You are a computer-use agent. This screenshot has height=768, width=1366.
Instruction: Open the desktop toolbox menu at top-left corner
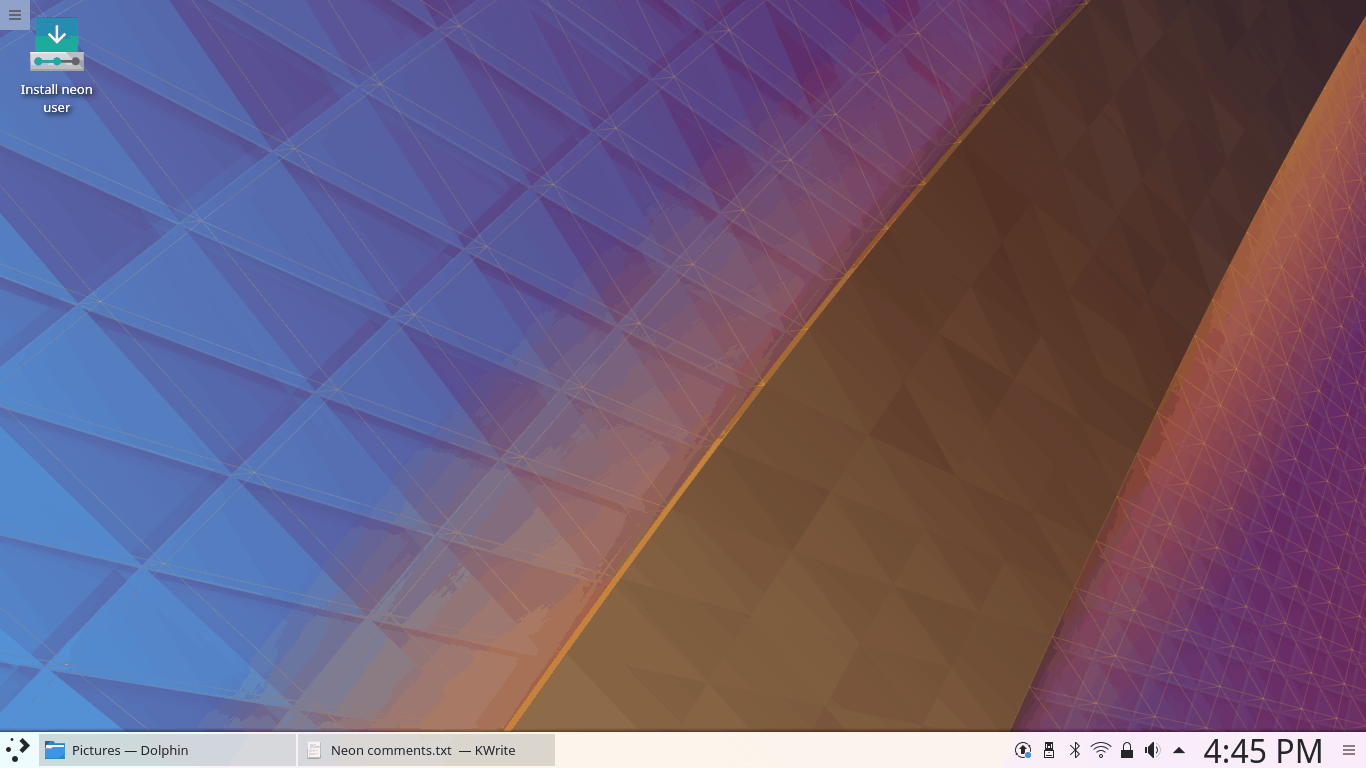click(14, 15)
